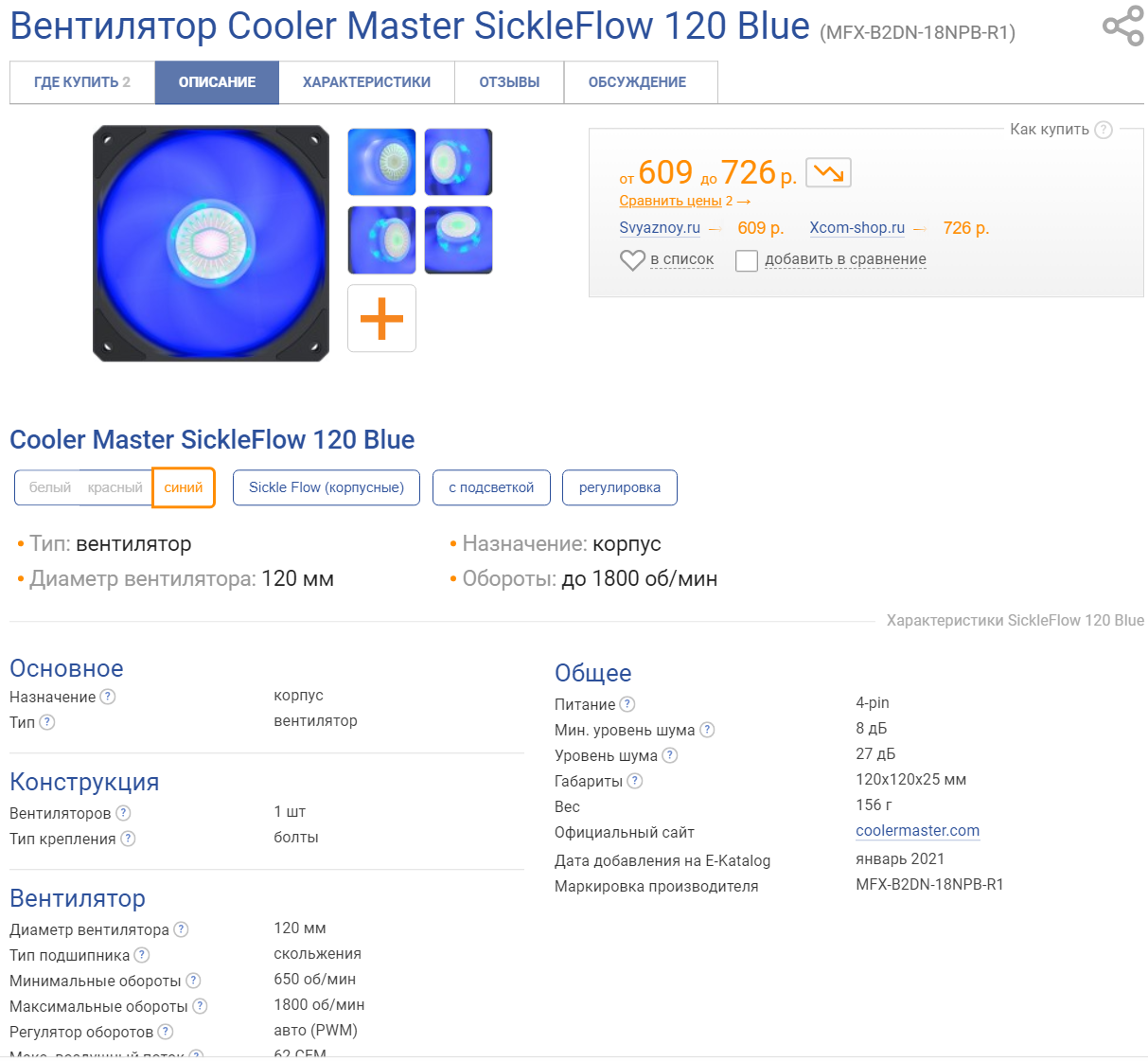This screenshot has height=1061, width=1148.
Task: Click help icon beside 'Тип крепления'
Action: 128,839
